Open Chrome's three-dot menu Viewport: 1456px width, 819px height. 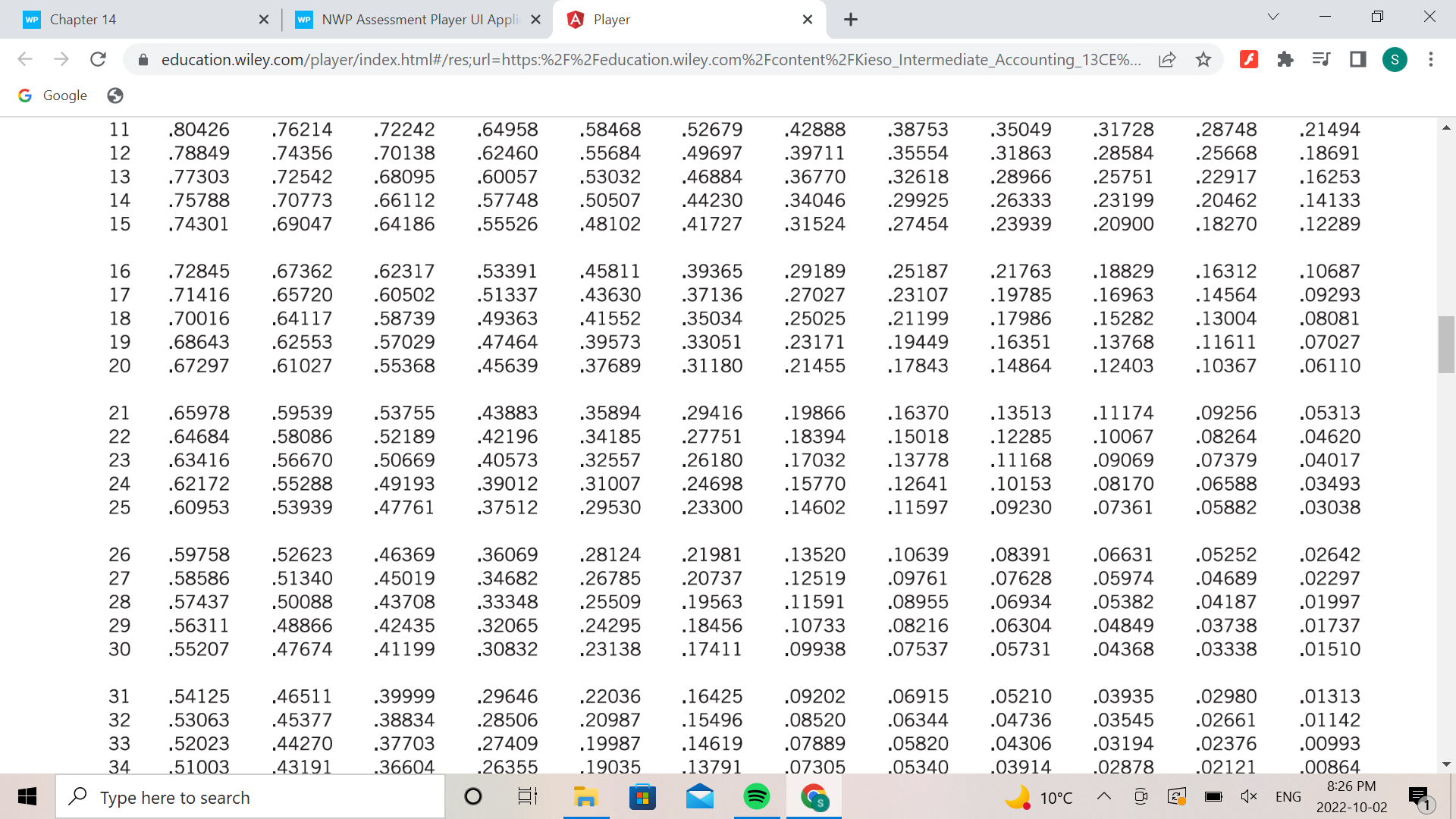(x=1431, y=59)
